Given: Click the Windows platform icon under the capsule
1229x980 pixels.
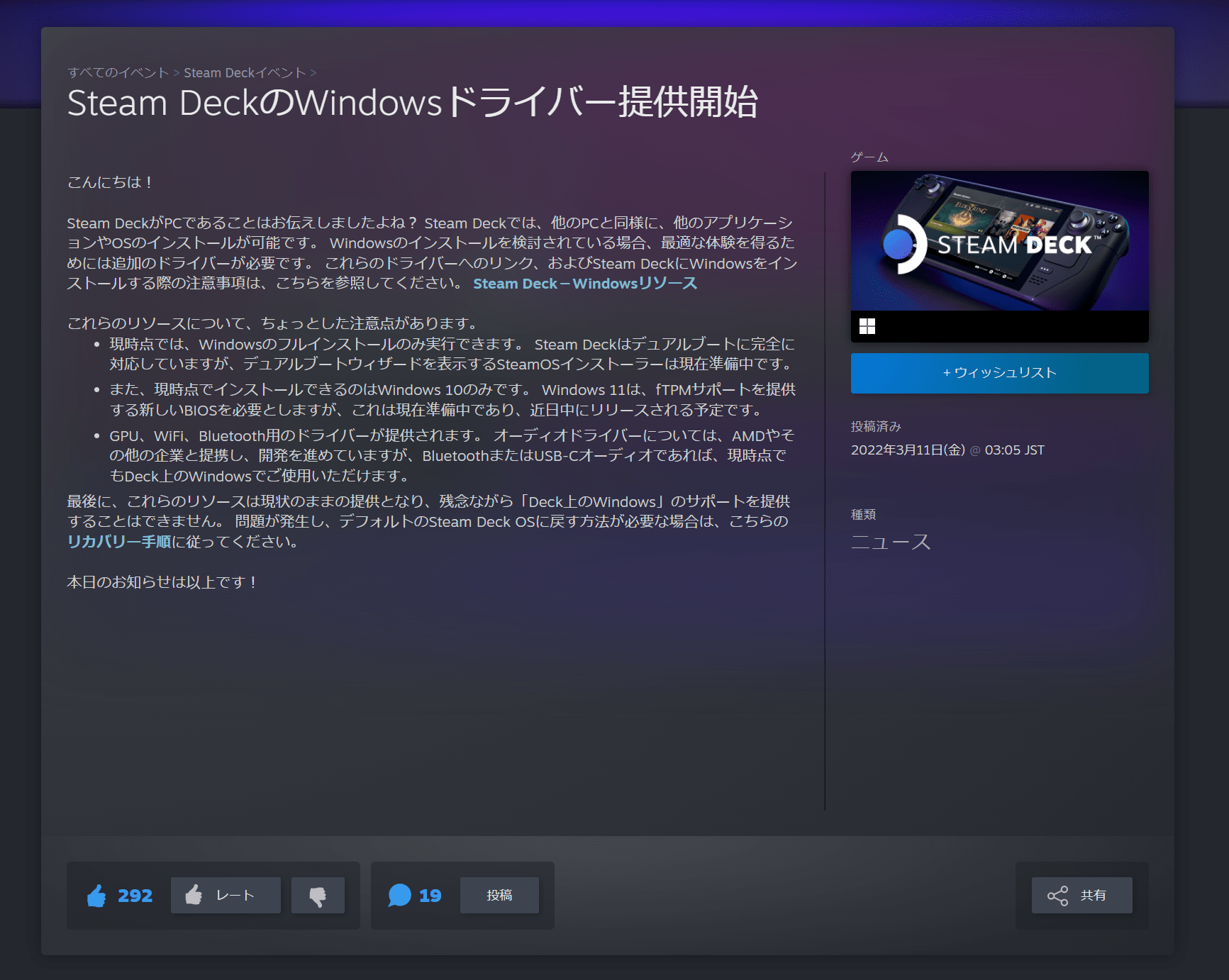Looking at the screenshot, I should pos(867,326).
